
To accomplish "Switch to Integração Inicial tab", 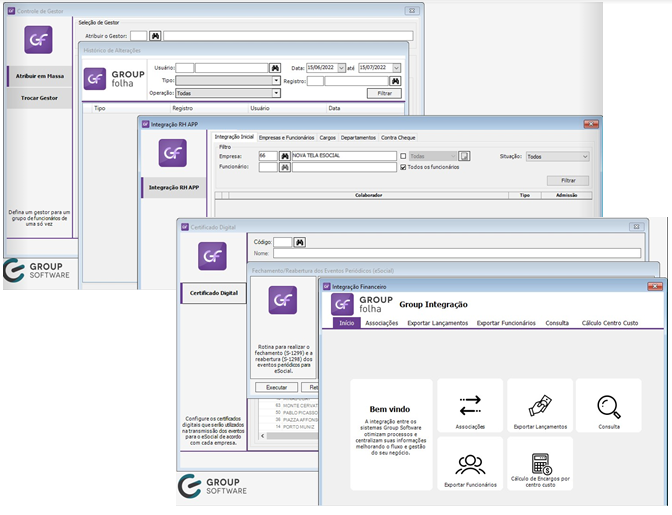I will tap(234, 137).
